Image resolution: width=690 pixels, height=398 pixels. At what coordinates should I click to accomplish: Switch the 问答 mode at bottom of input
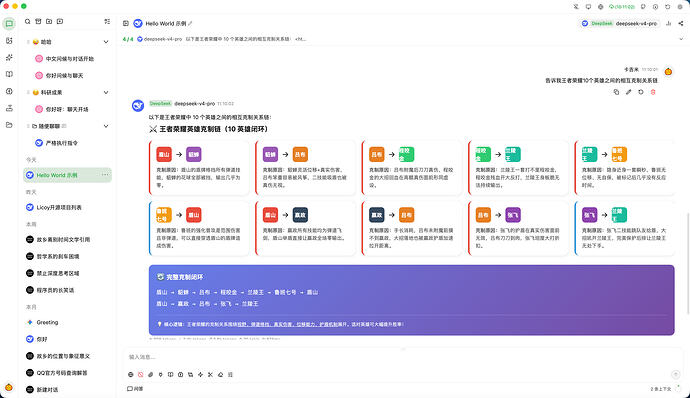tap(135, 389)
